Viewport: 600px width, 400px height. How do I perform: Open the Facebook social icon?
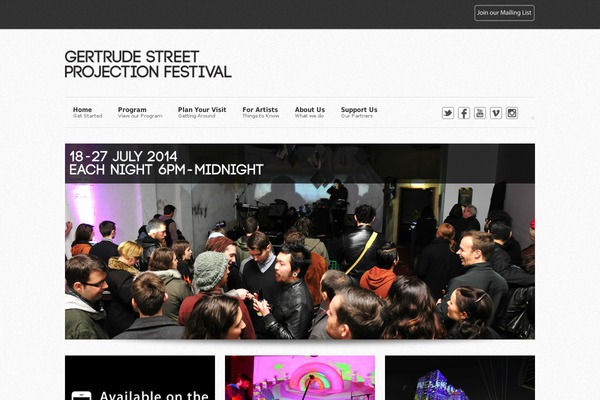pyautogui.click(x=464, y=113)
